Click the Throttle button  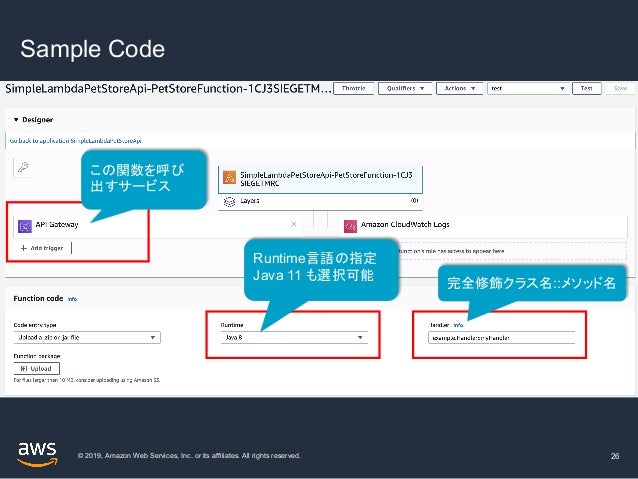coord(354,88)
